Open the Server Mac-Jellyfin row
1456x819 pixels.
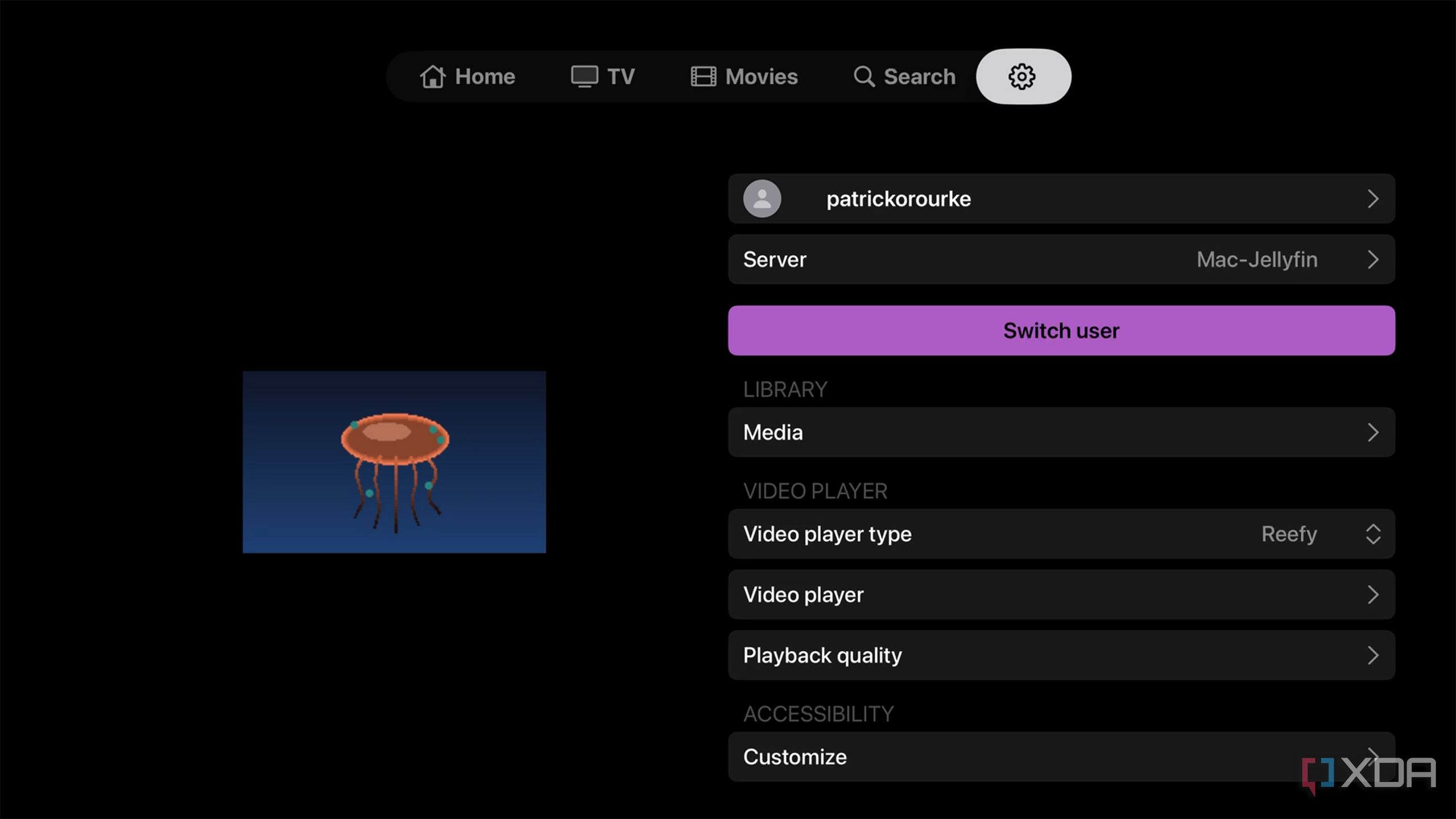(1061, 259)
